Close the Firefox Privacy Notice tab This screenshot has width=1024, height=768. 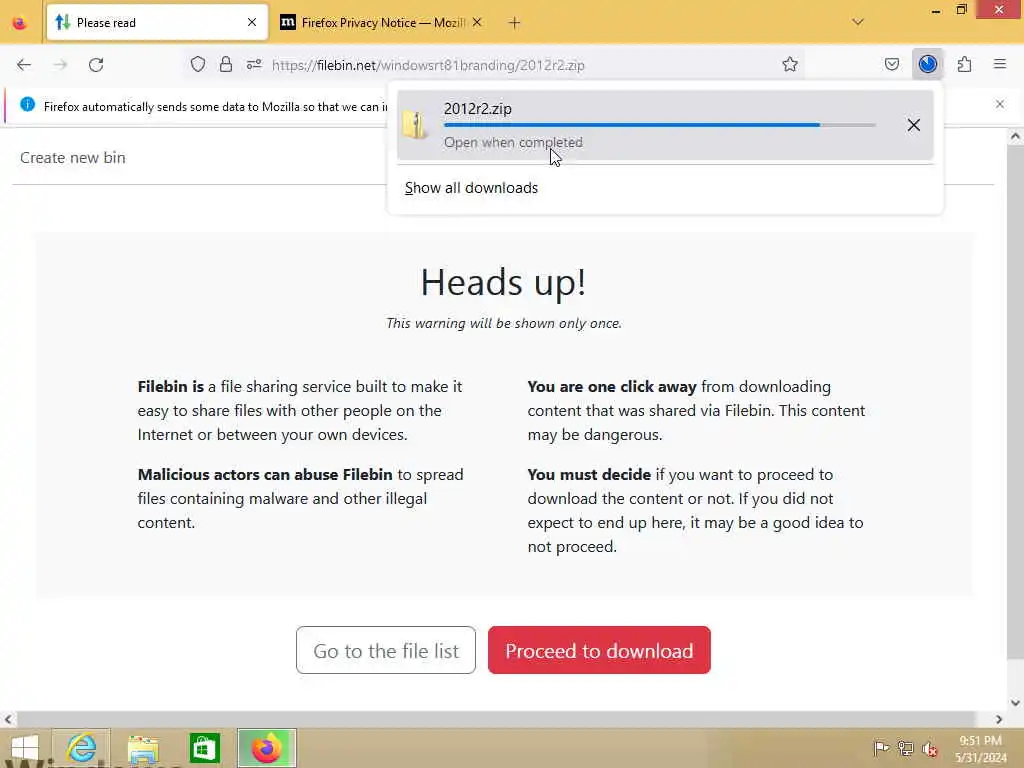pyautogui.click(x=477, y=23)
